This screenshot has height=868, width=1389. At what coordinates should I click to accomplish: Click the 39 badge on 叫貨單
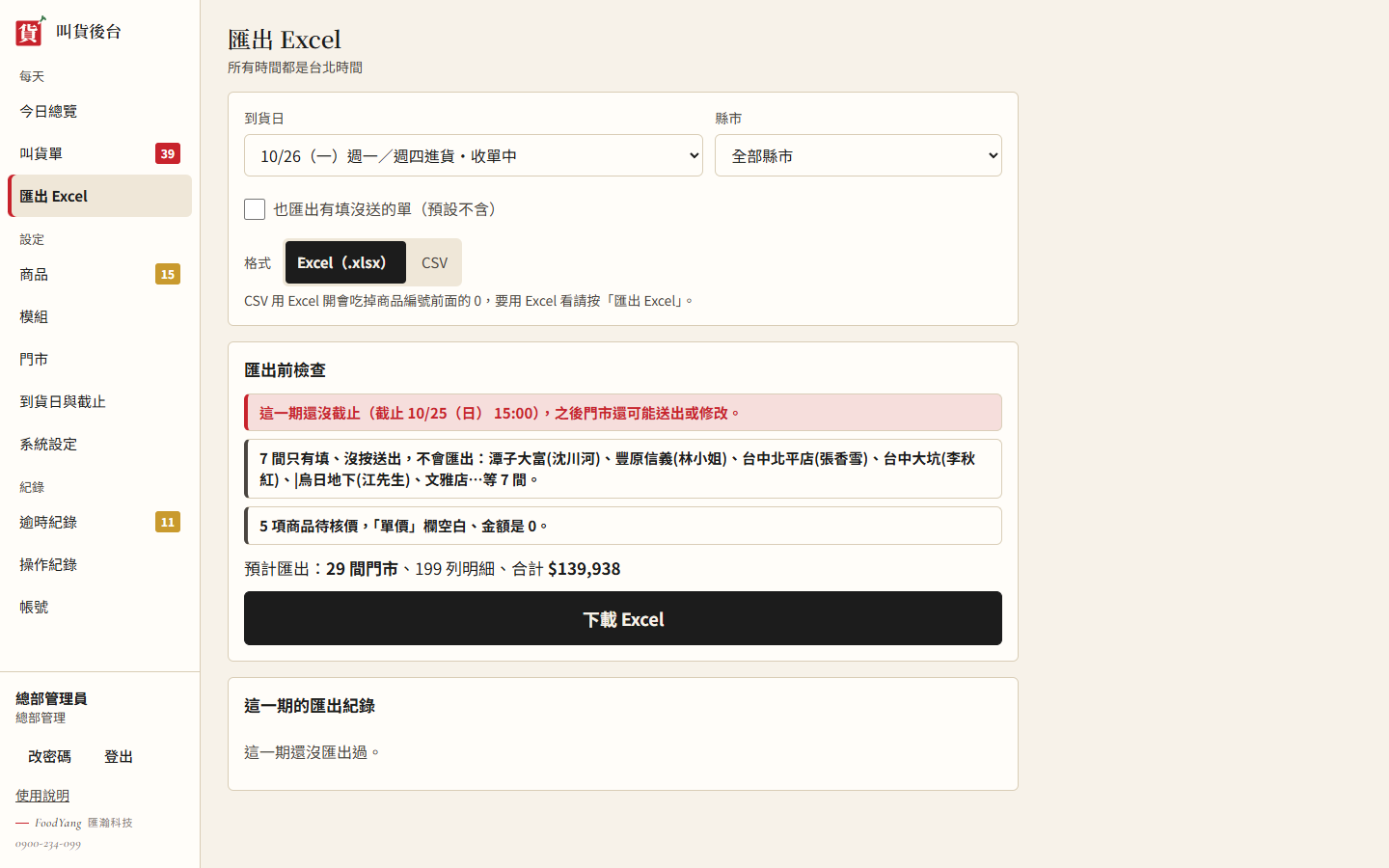click(x=168, y=153)
